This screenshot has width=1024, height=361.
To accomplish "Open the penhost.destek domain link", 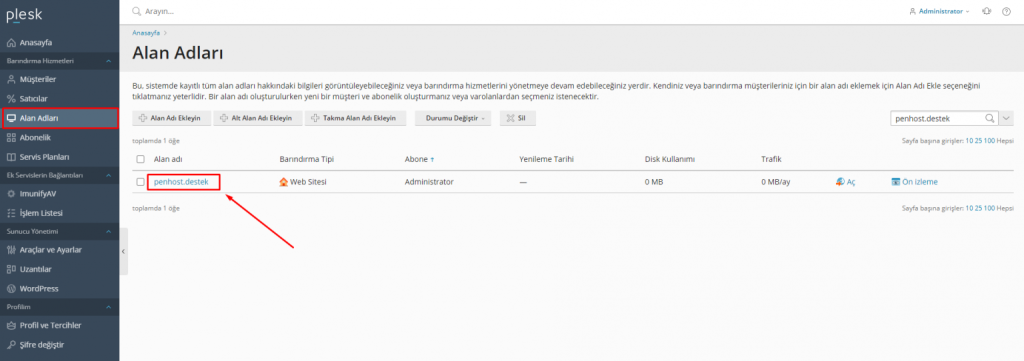I will coord(181,182).
